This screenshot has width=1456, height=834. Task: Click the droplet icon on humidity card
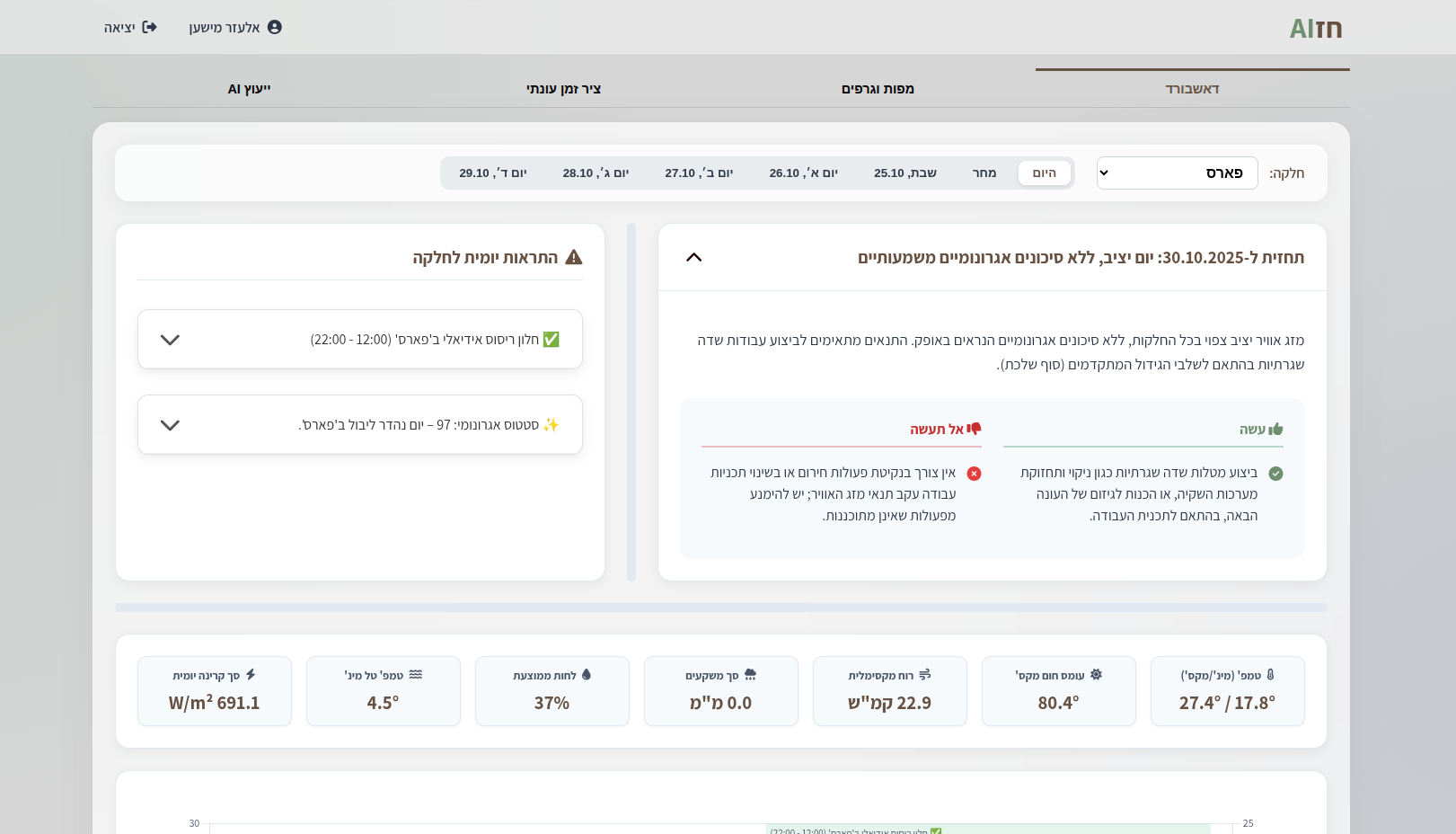pyautogui.click(x=587, y=675)
